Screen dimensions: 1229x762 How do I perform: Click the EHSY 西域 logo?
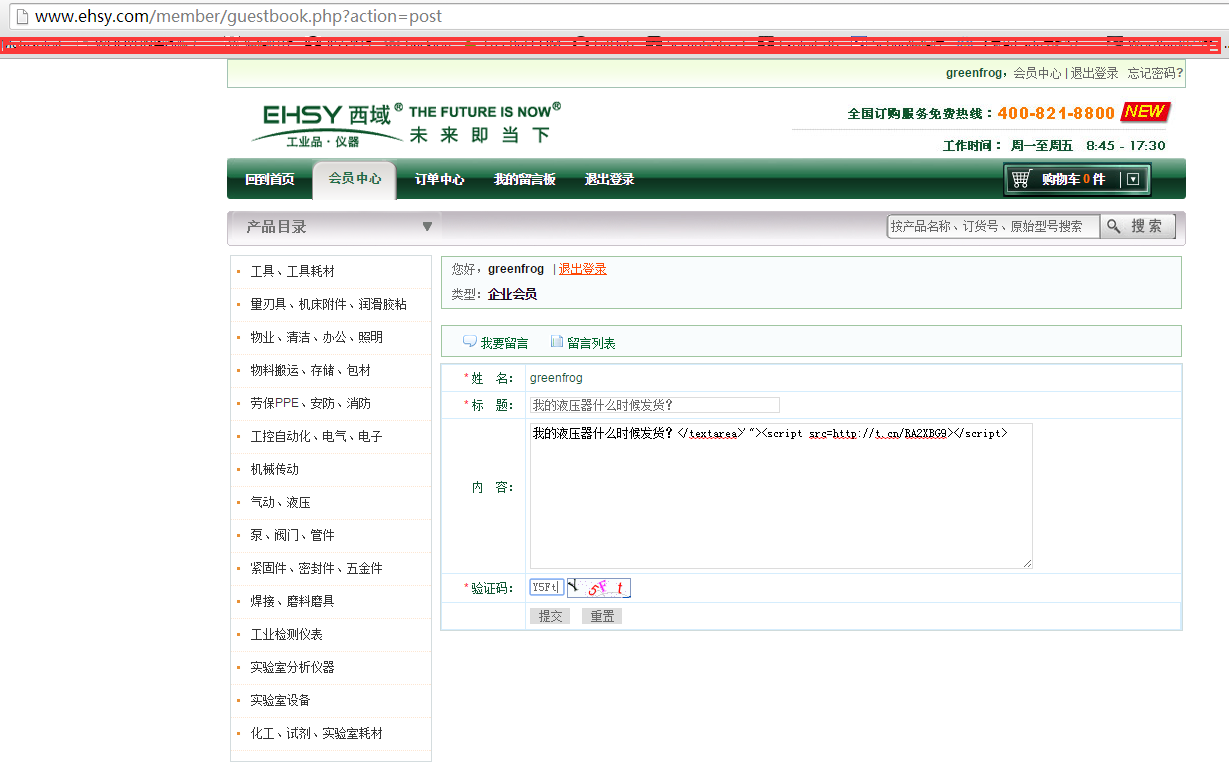coord(328,125)
